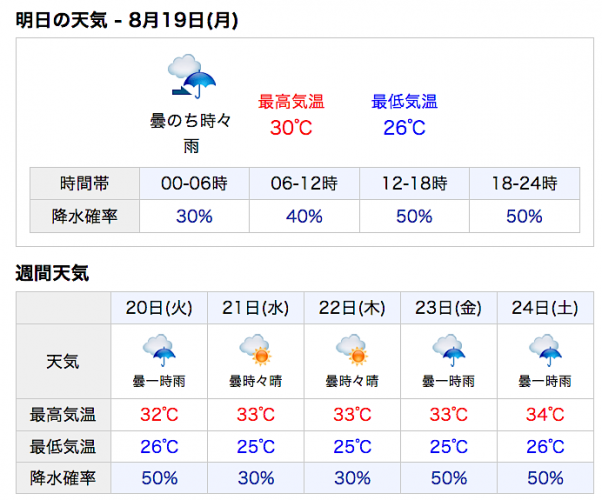
Task: Click the 20日(火) column header
Action: (x=159, y=308)
